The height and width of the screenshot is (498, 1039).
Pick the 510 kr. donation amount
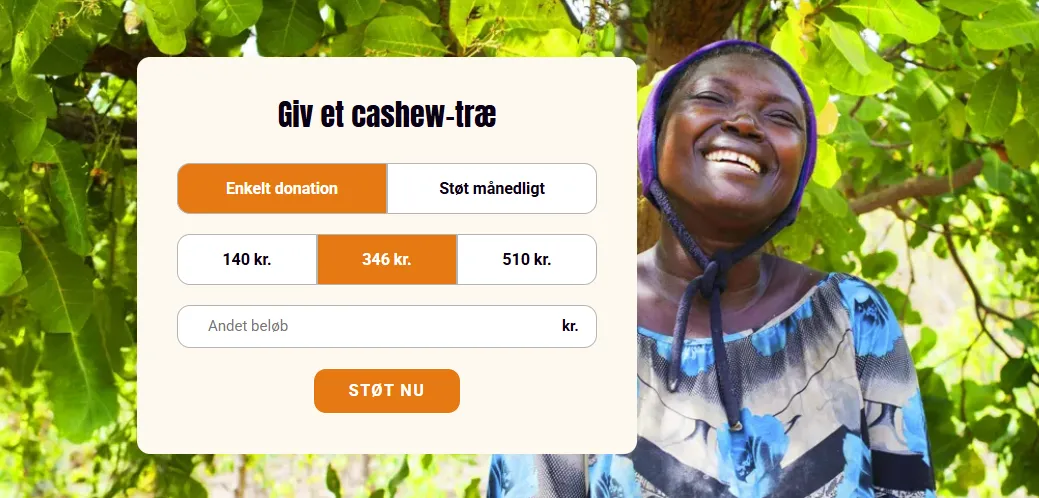(527, 260)
